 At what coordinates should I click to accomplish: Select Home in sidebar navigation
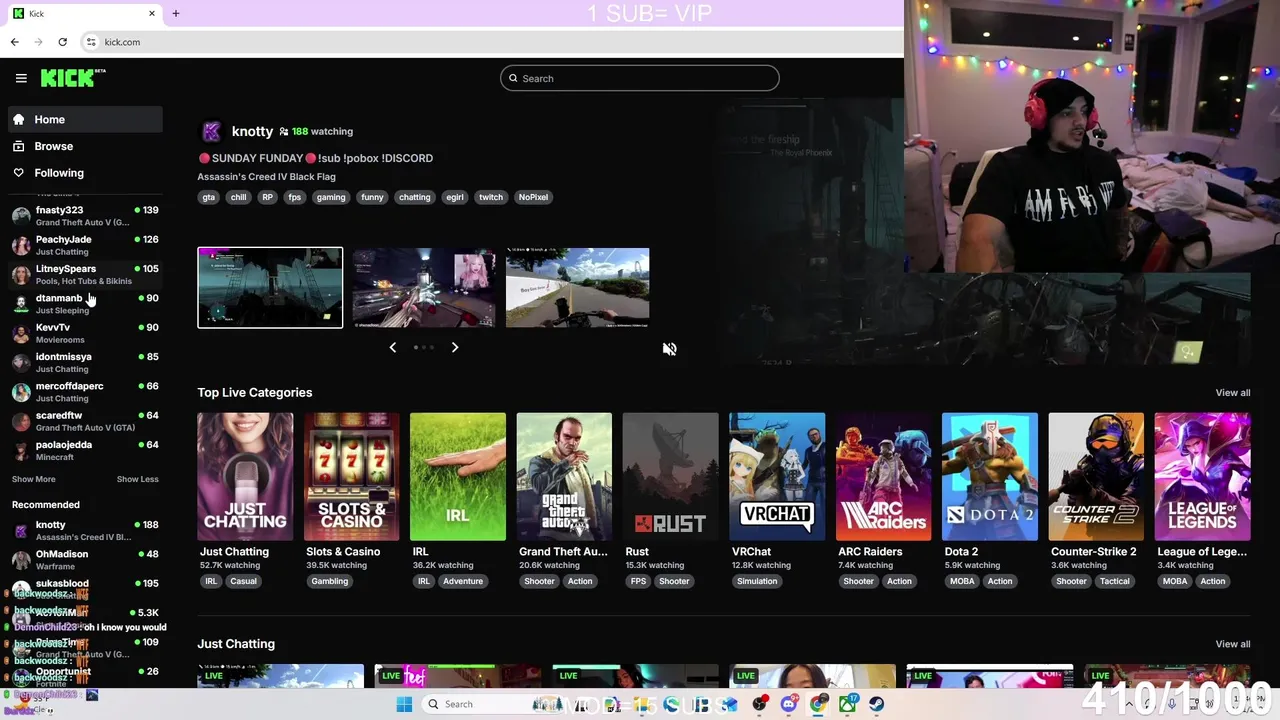click(x=85, y=119)
